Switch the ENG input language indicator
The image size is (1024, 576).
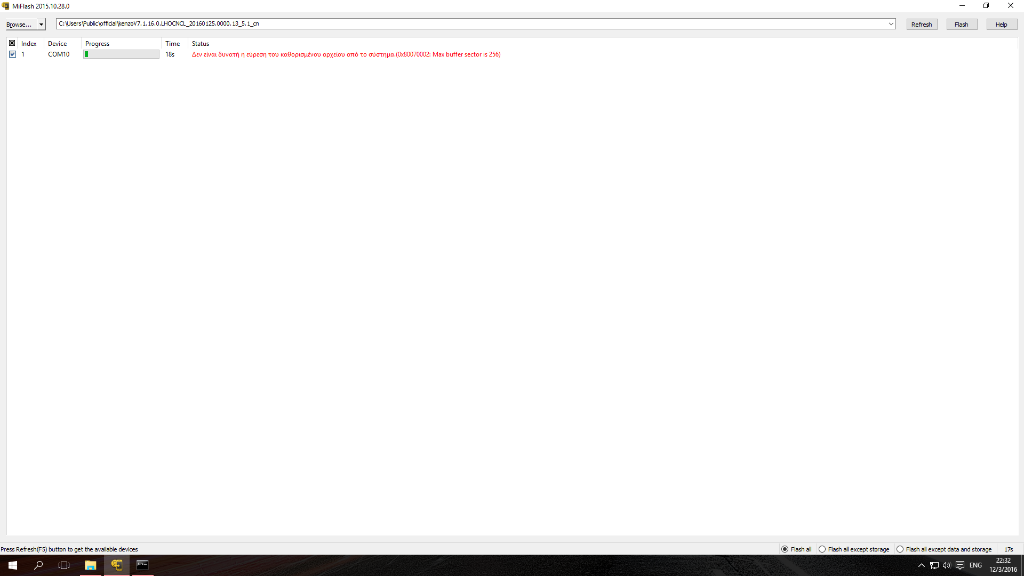976,566
